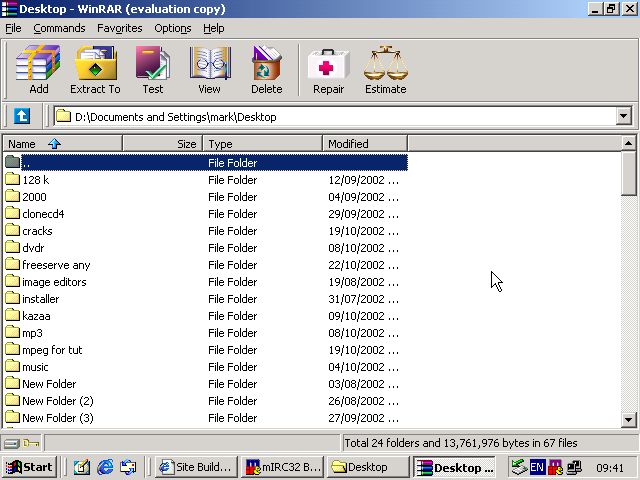Click the mIRC tray icon
This screenshot has width=640, height=480.
click(556, 467)
